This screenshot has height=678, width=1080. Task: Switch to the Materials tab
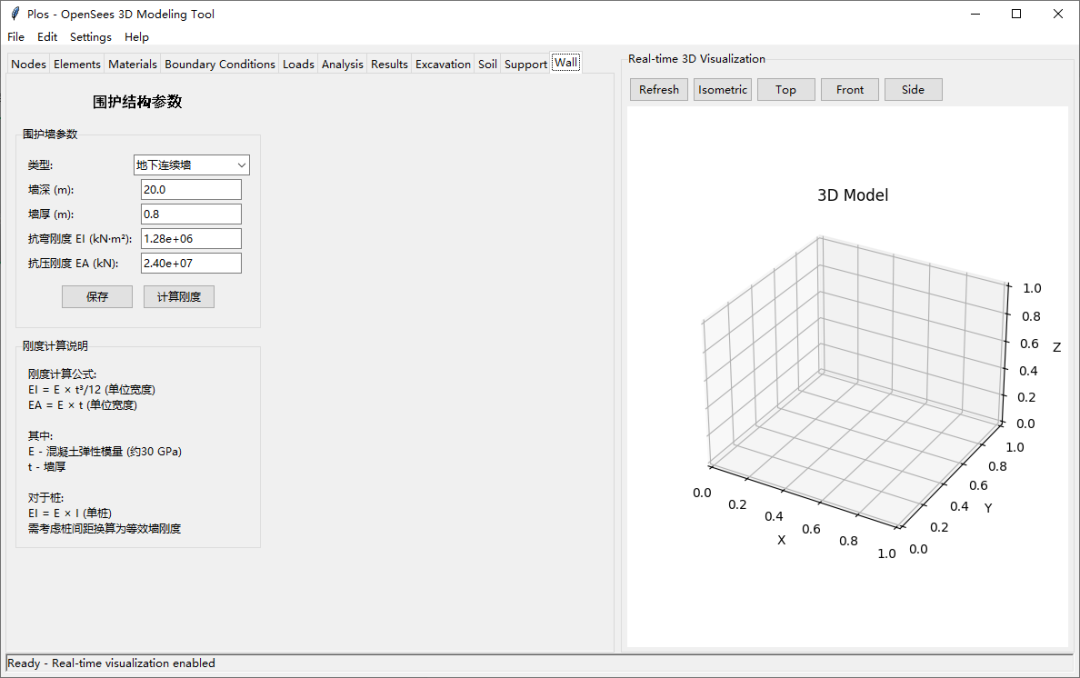click(132, 64)
